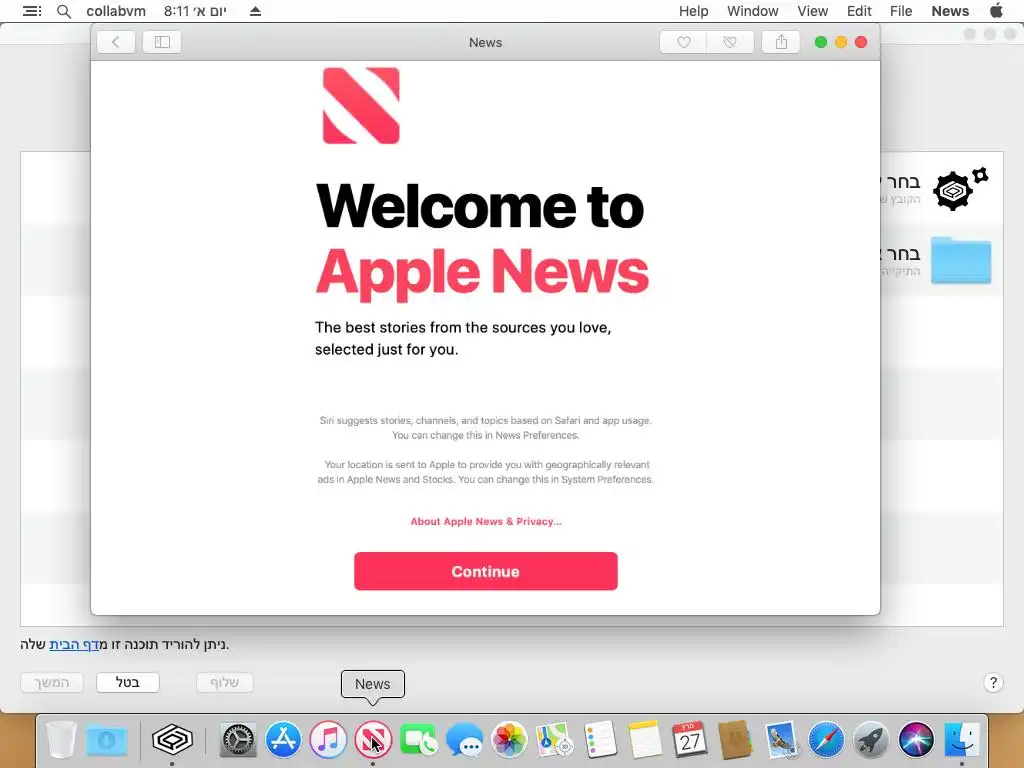Click the Continue button in Apple News

(485, 571)
